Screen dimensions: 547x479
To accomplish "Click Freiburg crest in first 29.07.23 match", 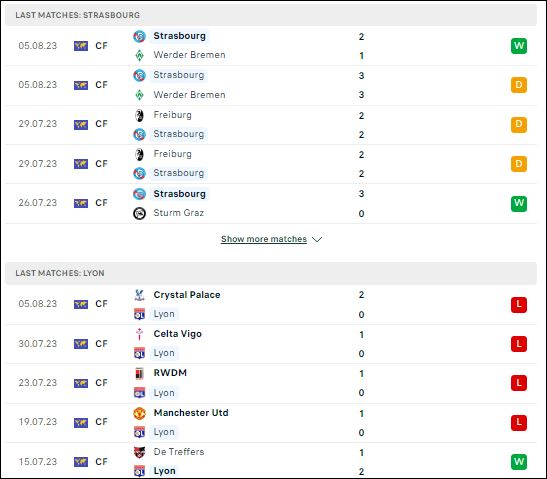I will click(139, 115).
